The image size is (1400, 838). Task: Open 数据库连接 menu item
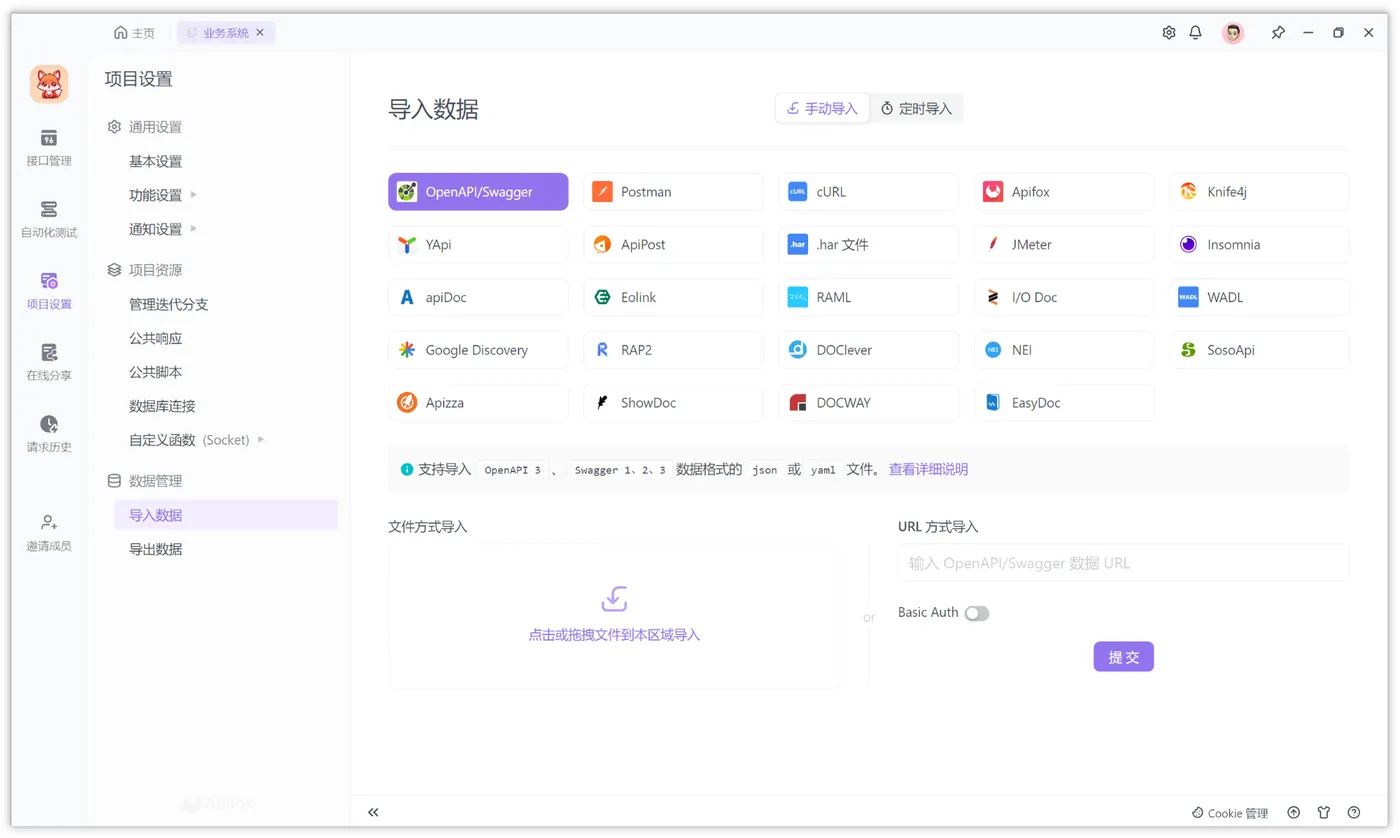coord(162,406)
